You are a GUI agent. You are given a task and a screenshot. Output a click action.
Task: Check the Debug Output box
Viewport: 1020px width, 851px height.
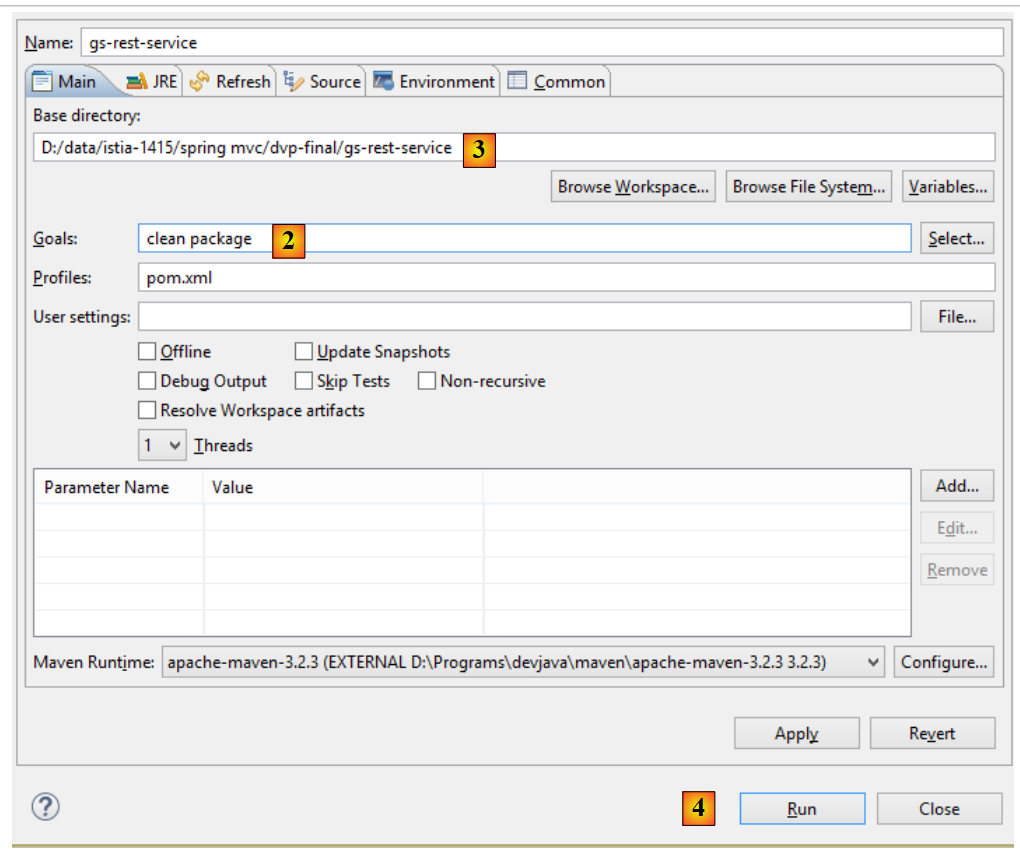(147, 381)
